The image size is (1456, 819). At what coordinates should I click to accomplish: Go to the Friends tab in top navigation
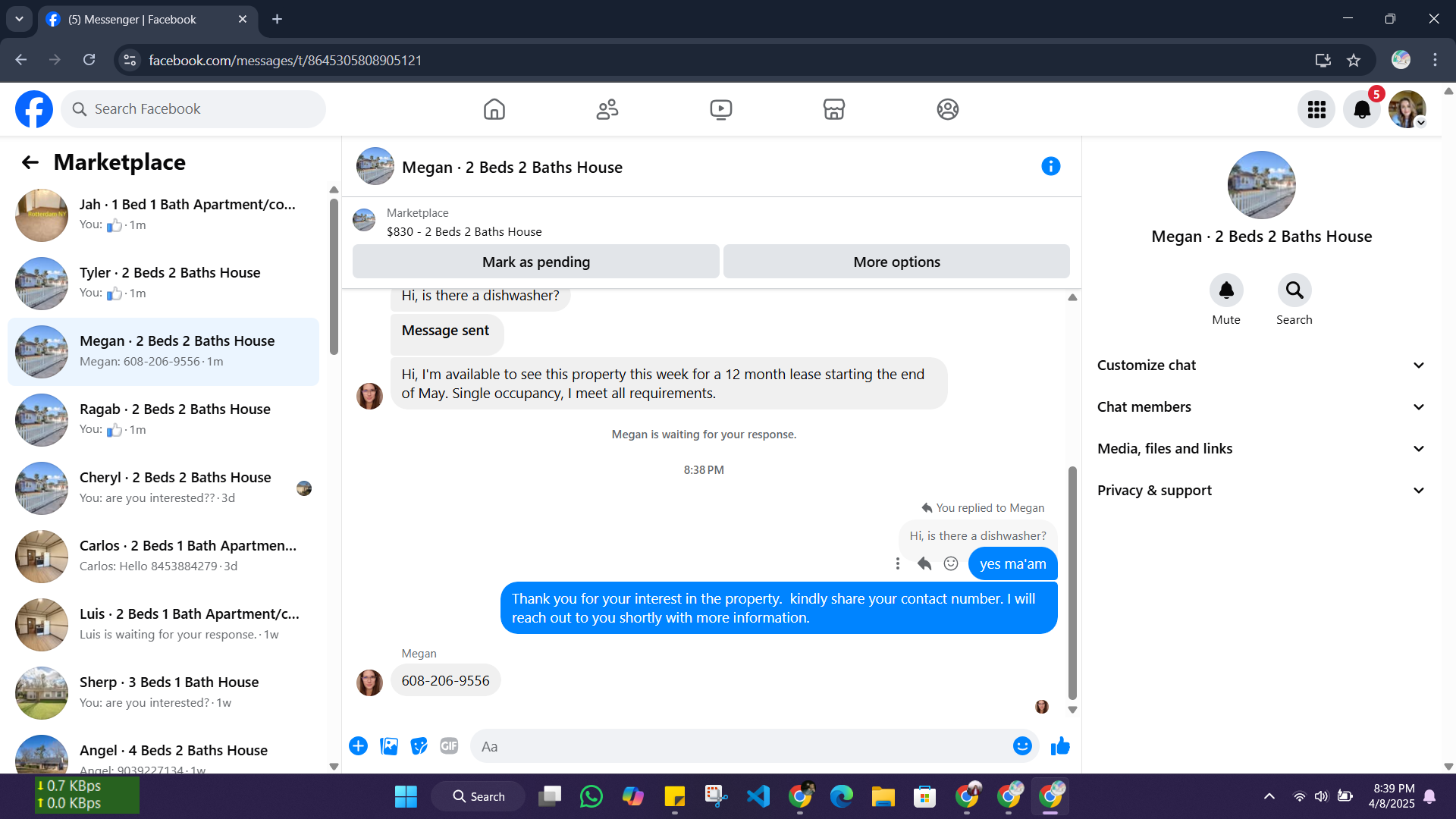[607, 109]
